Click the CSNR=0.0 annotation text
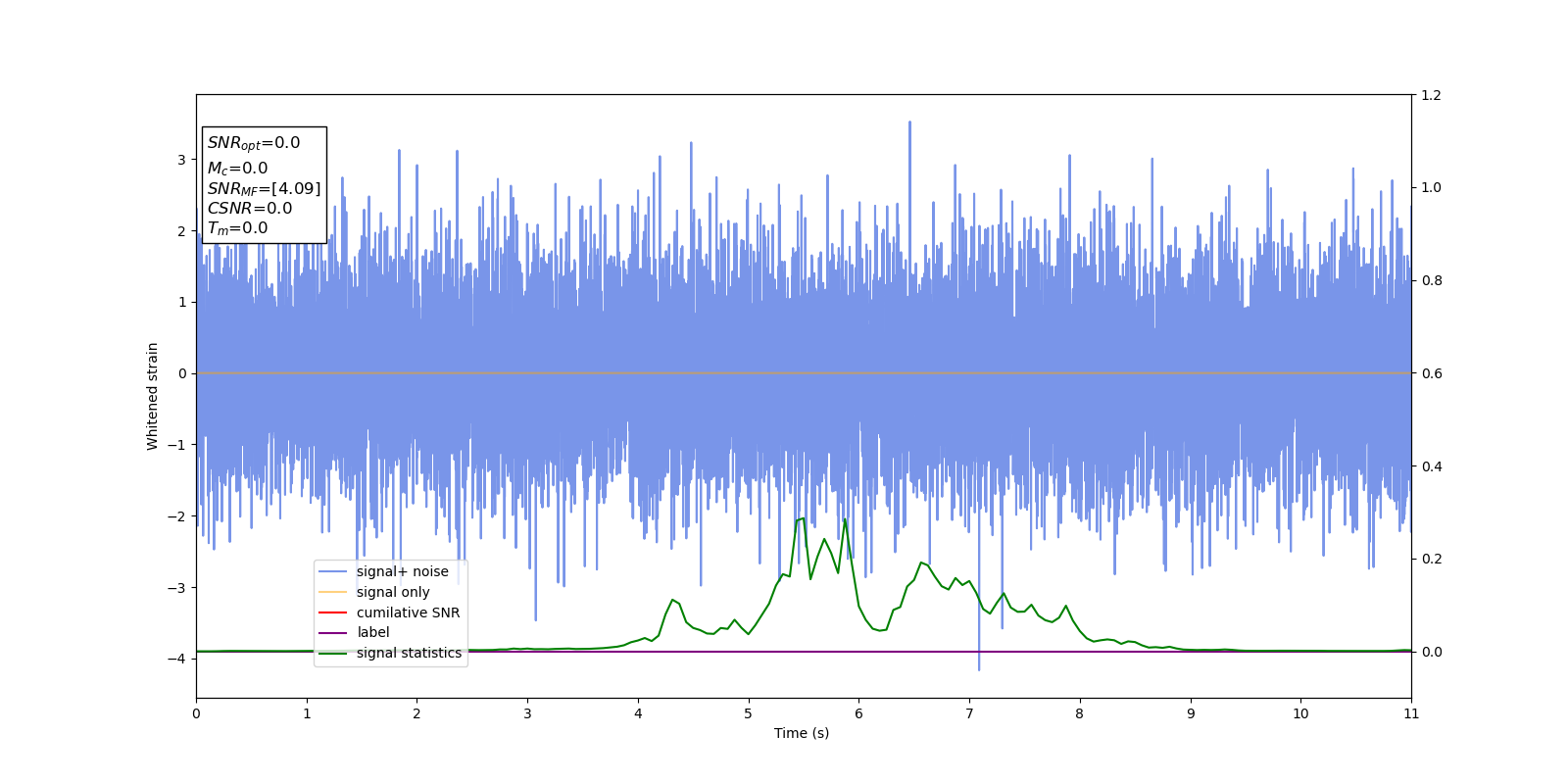 coord(249,209)
